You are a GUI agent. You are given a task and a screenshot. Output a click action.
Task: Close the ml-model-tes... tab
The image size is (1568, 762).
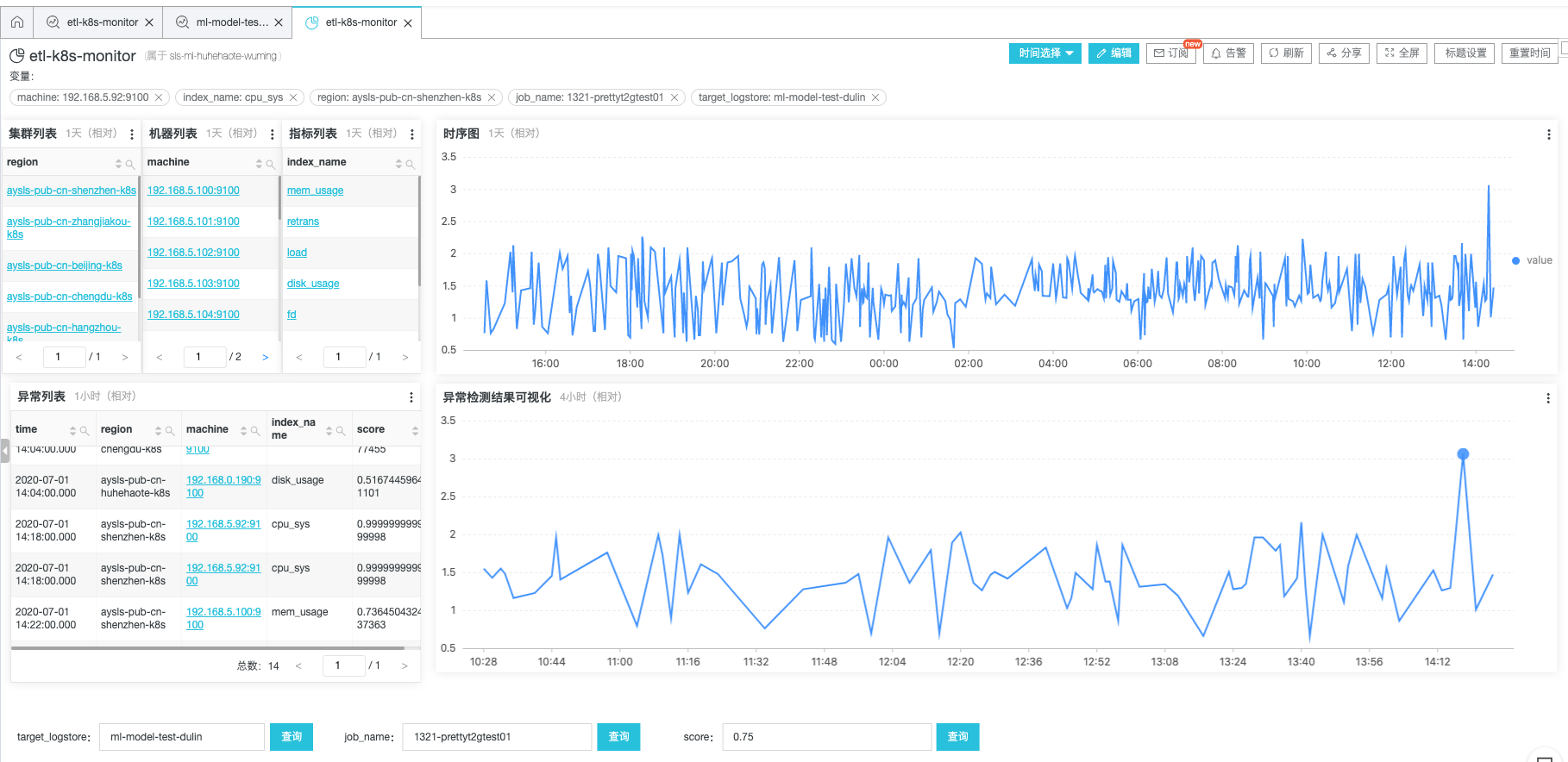279,22
